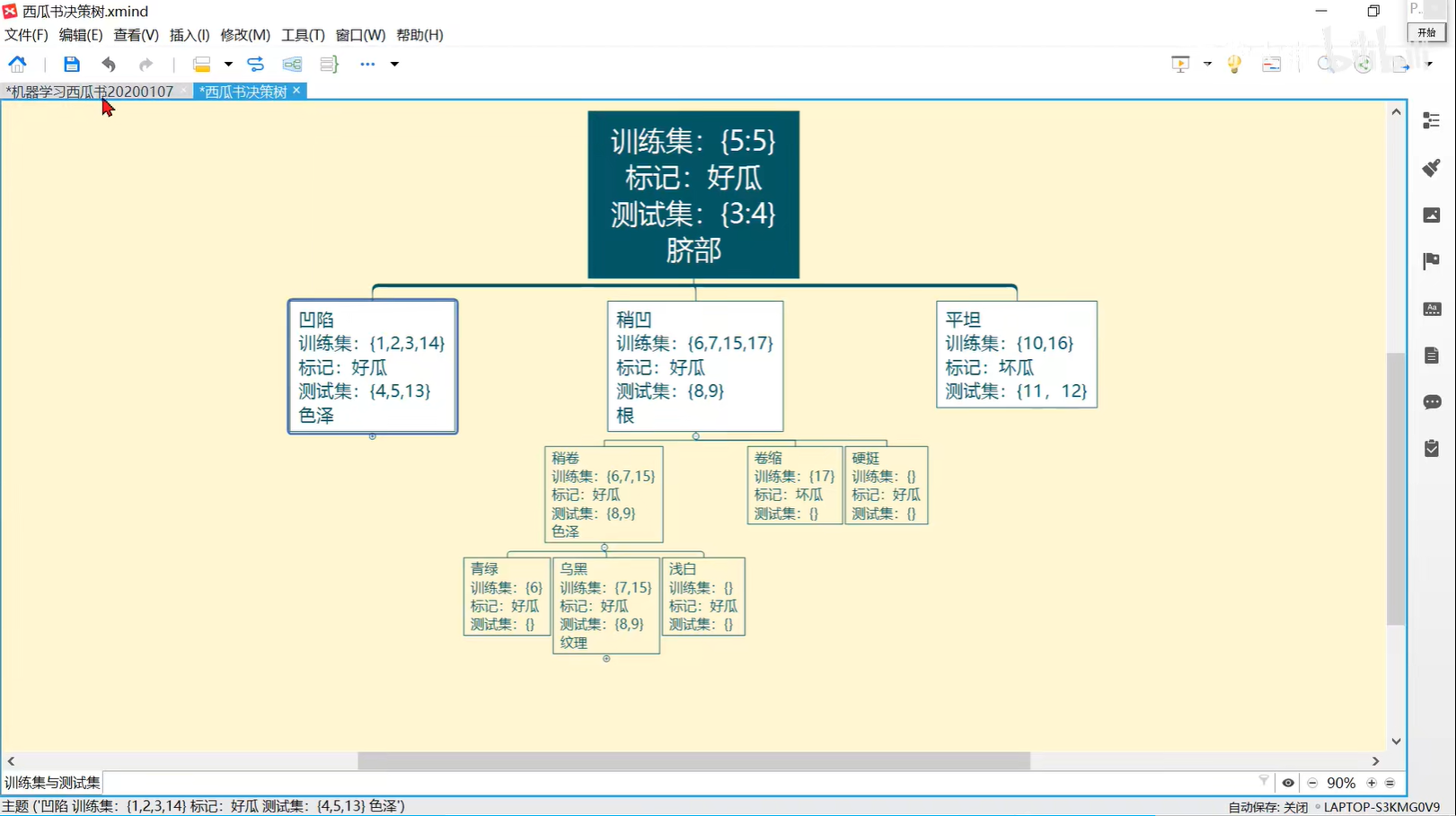
Task: Expand the topic insert dropdown arrow
Action: pyautogui.click(x=228, y=64)
